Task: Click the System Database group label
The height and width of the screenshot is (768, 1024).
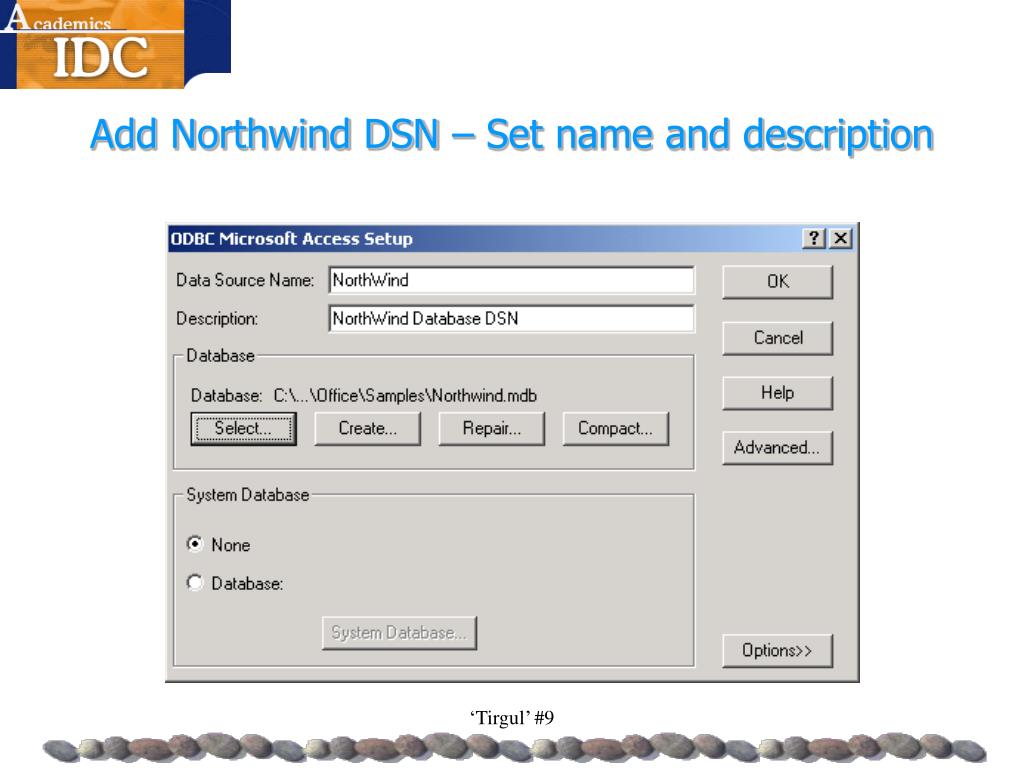Action: pyautogui.click(x=248, y=495)
